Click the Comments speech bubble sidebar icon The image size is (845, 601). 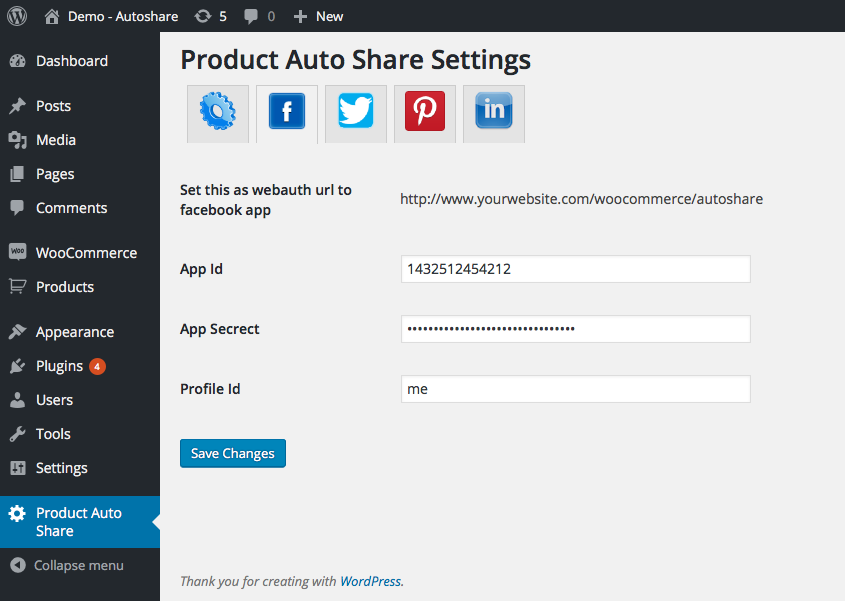tap(17, 208)
